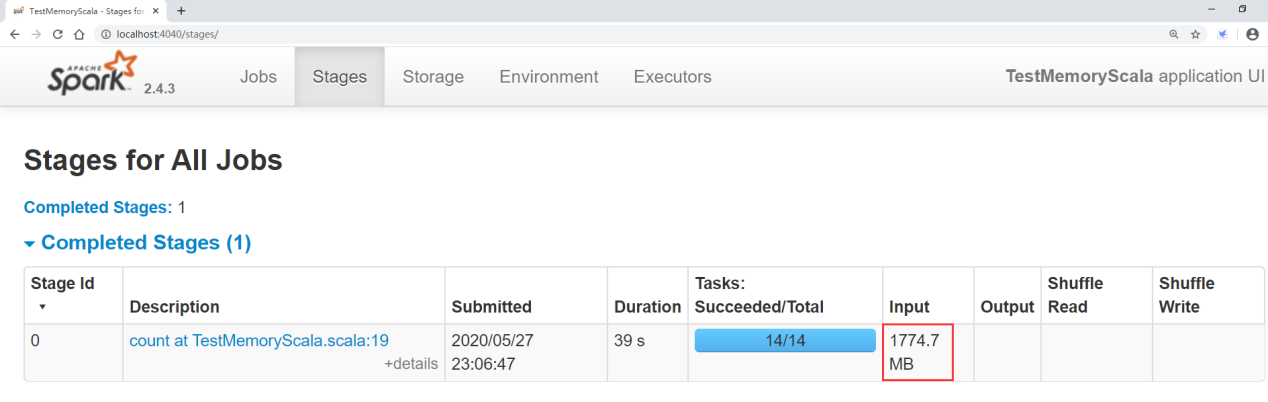Click the 14/14 tasks progress bar
The image size is (1268, 402).
click(x=785, y=341)
